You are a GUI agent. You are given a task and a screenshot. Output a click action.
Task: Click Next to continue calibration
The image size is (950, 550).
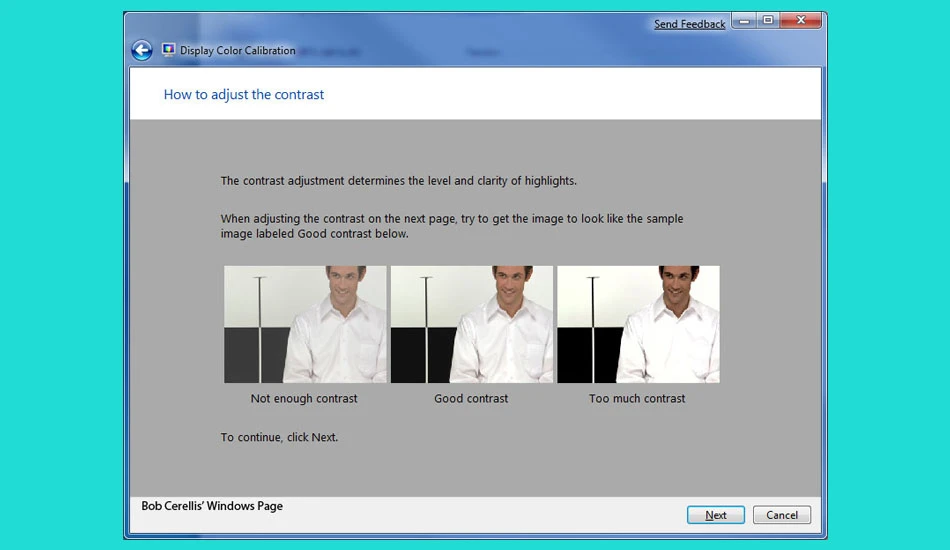pyautogui.click(x=716, y=515)
